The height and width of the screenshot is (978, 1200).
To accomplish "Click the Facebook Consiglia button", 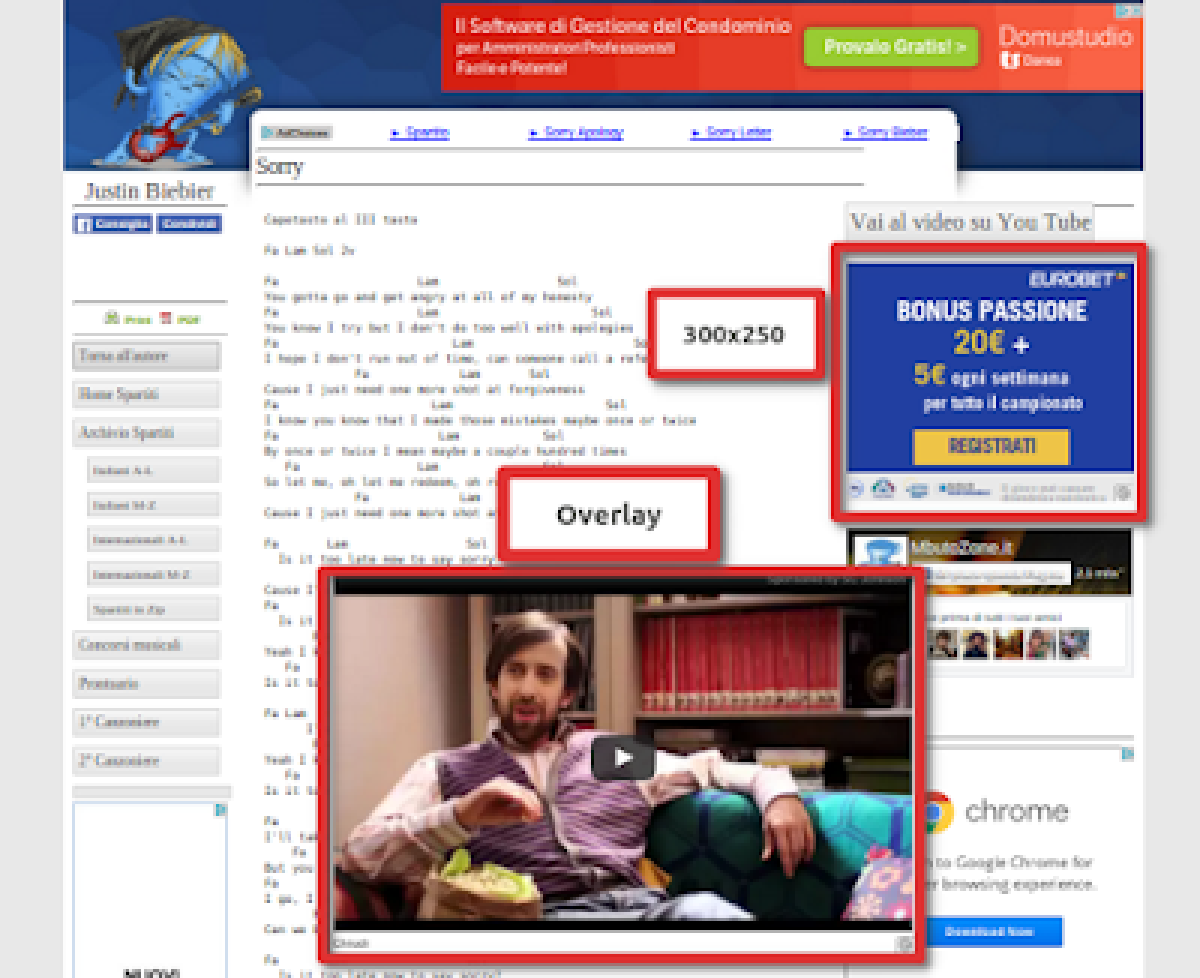I will (x=113, y=224).
